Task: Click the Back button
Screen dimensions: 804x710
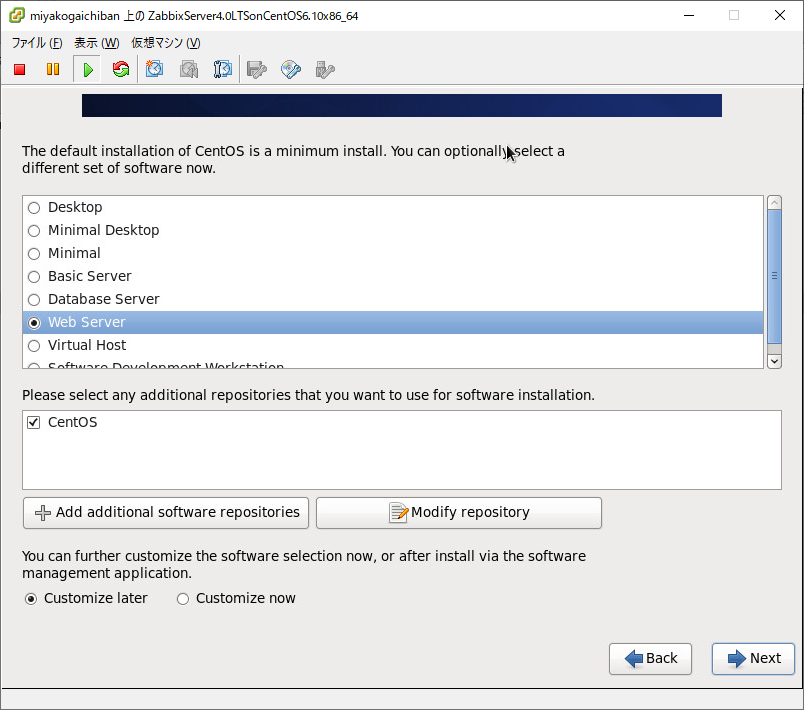Action: tap(650, 659)
